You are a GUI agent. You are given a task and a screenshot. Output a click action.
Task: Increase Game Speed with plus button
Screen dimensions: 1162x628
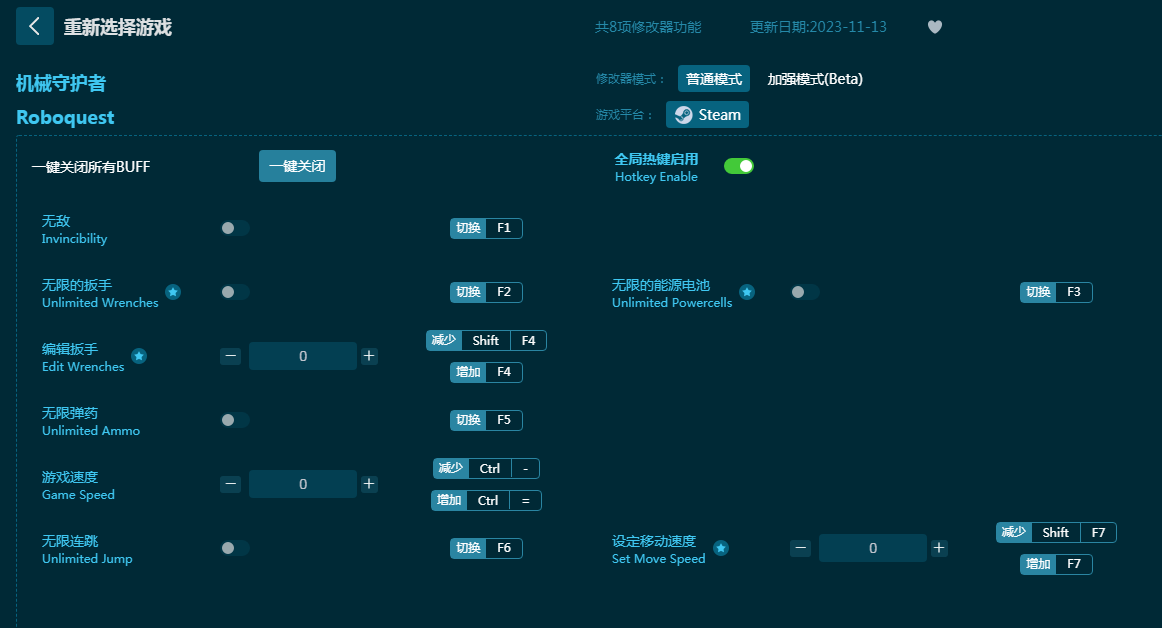tap(369, 484)
